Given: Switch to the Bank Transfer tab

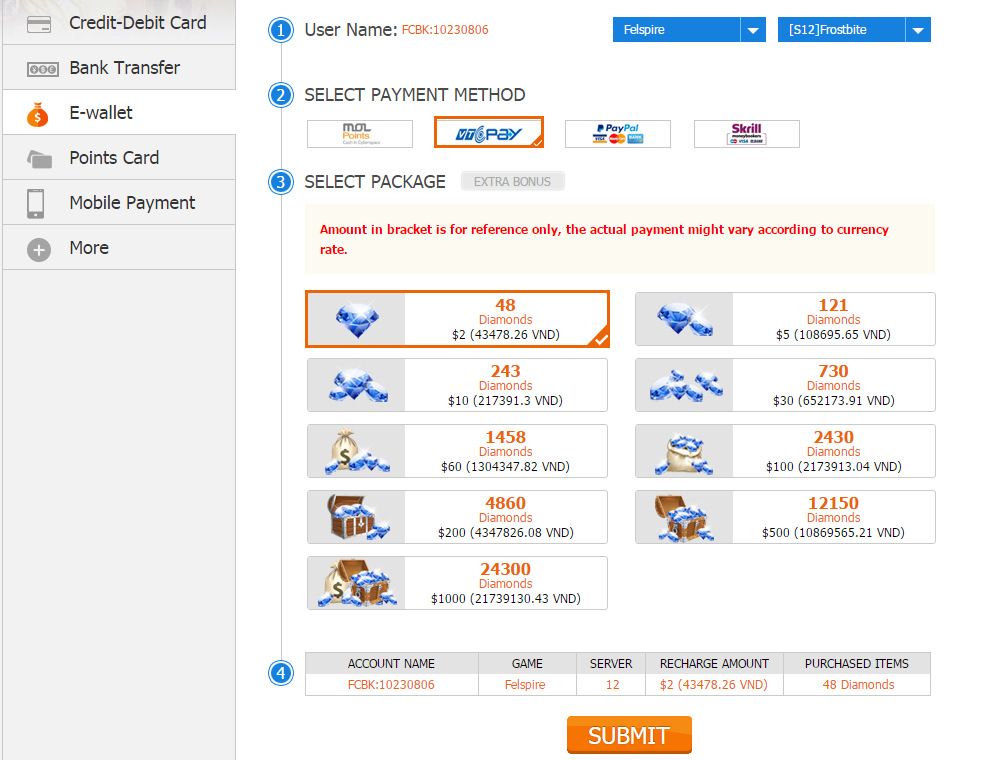Looking at the screenshot, I should tap(119, 68).
